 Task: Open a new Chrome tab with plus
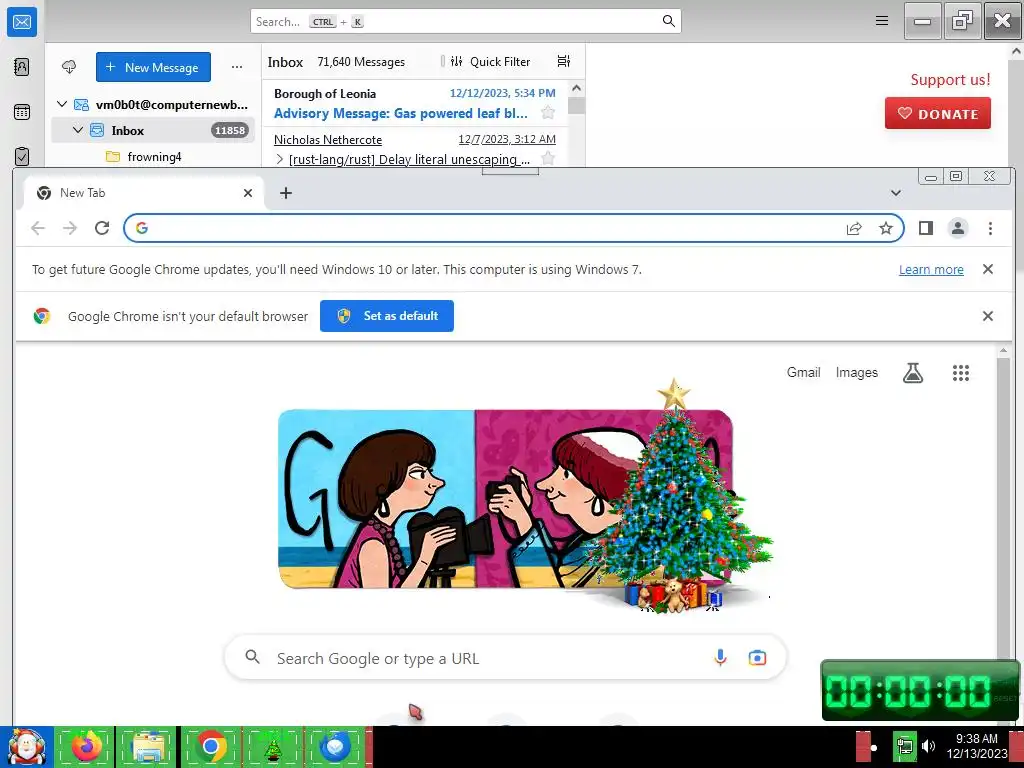(285, 193)
